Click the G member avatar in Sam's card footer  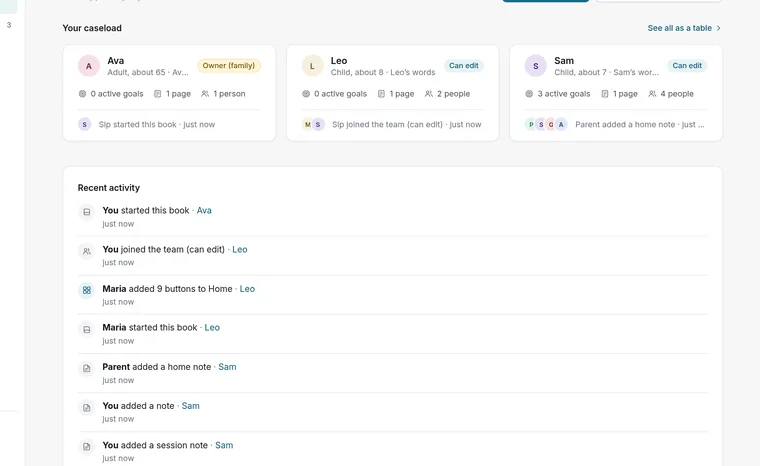coord(551,125)
